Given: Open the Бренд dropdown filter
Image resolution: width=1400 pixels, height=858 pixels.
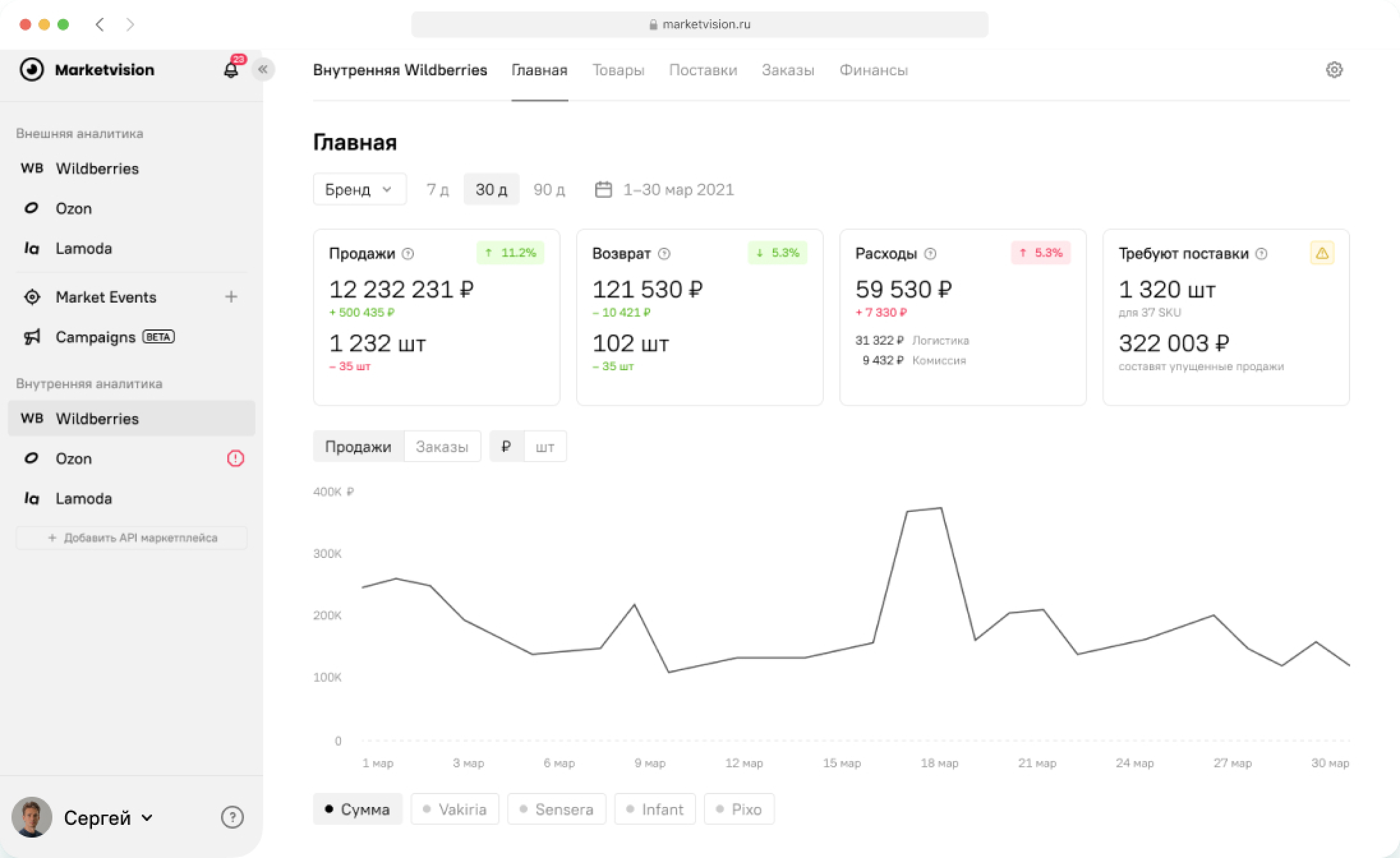Looking at the screenshot, I should (x=359, y=189).
